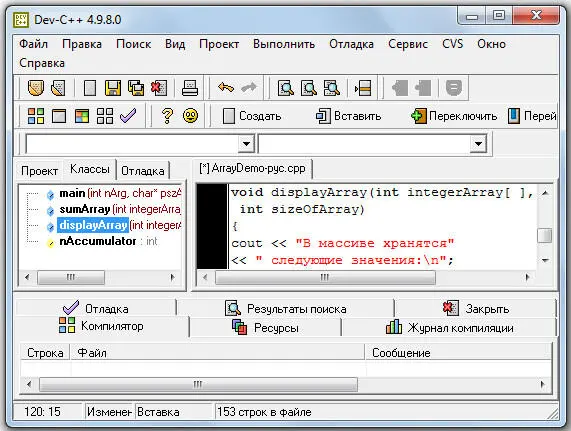Viewport: 571px width, 431px height.
Task: Click the yellow smiley About icon
Action: (x=190, y=116)
